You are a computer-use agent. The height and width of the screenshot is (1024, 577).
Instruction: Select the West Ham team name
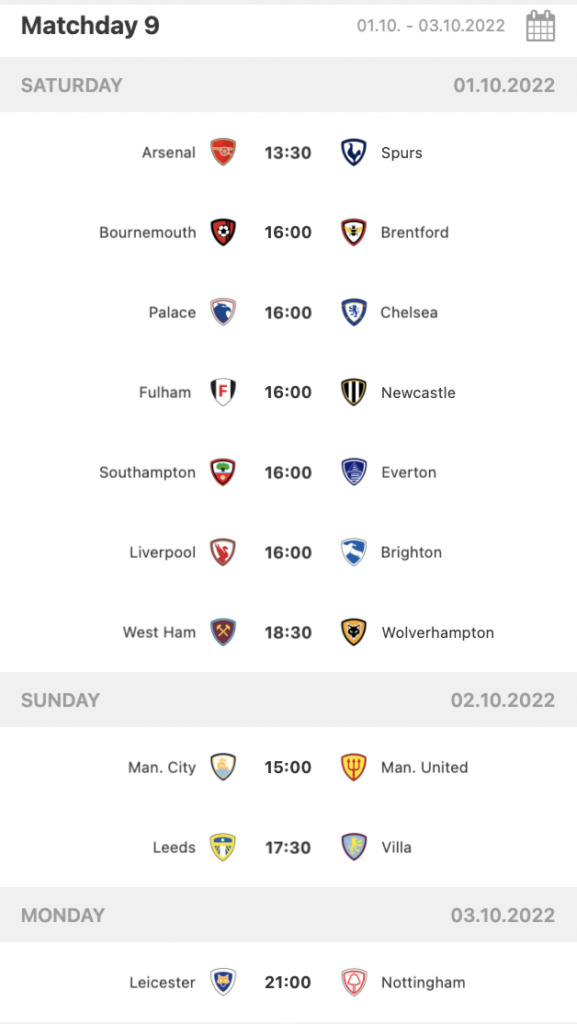[159, 632]
